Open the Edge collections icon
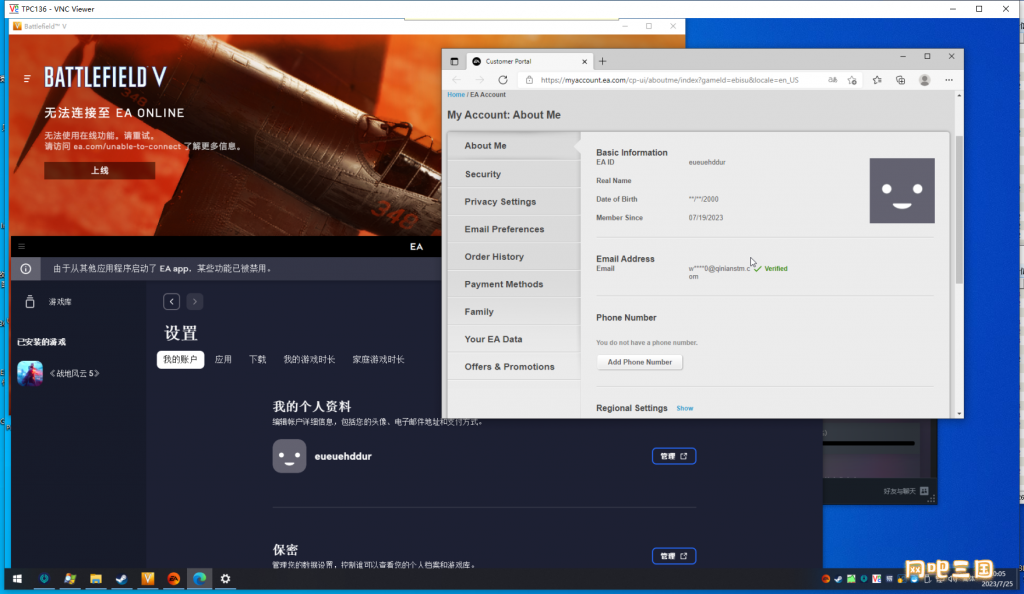This screenshot has width=1024, height=594. click(x=901, y=80)
